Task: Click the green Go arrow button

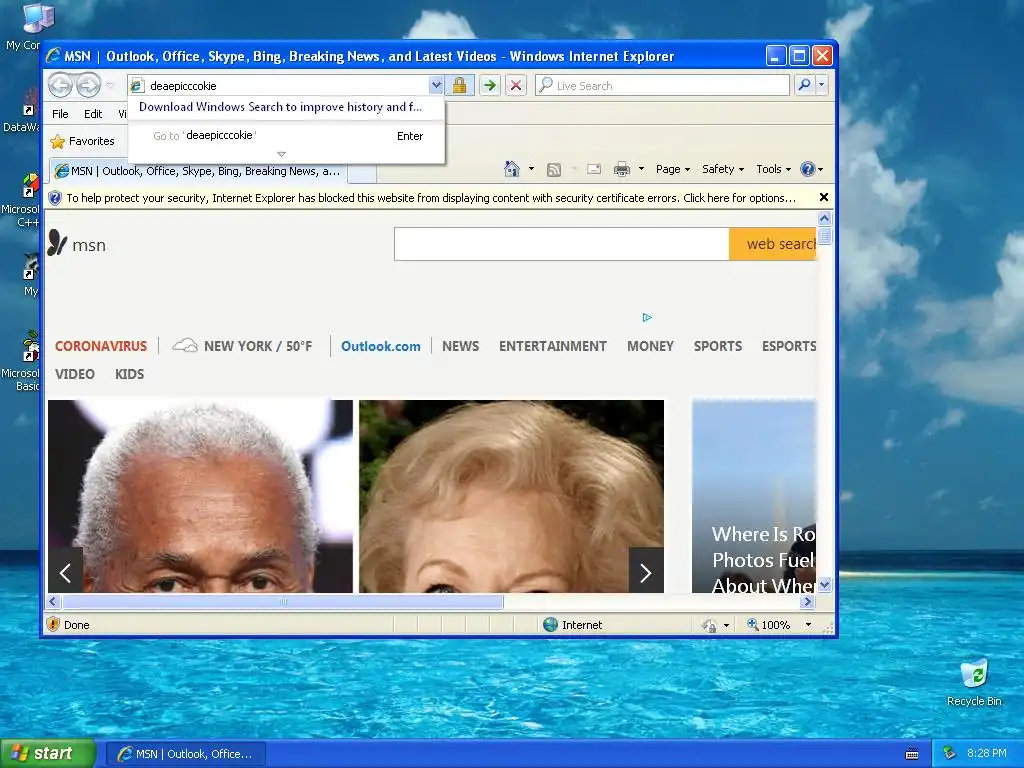Action: pos(490,86)
